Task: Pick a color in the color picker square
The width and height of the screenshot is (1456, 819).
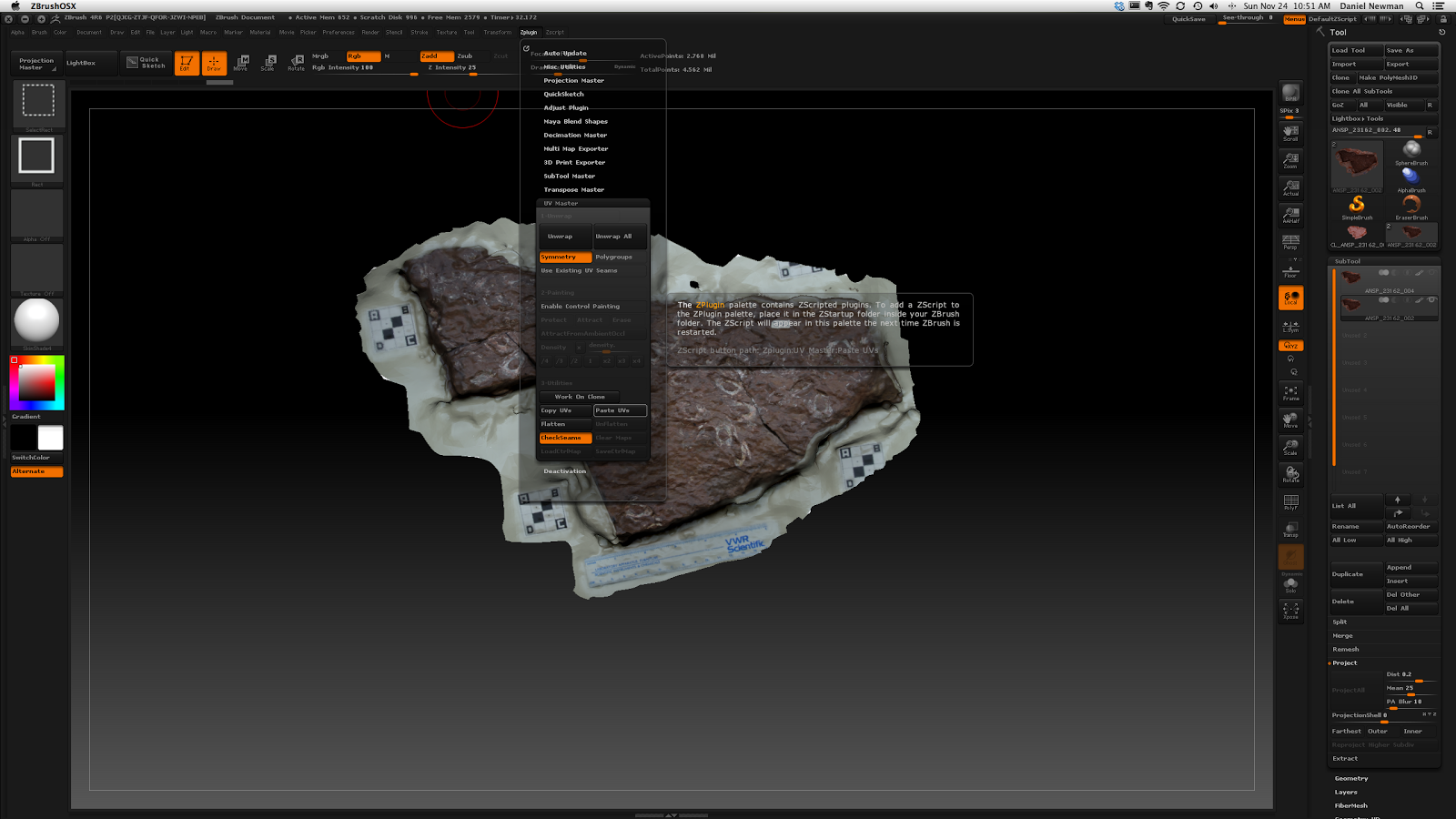Action: 36,383
